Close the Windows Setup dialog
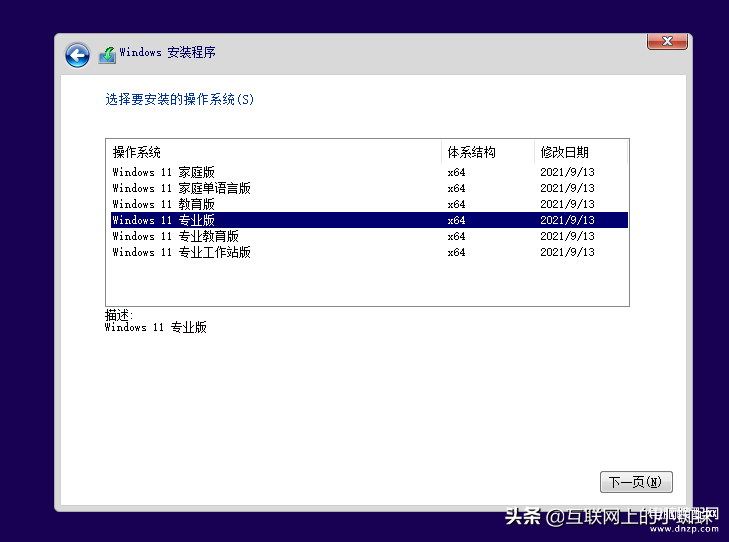Image resolution: width=729 pixels, height=542 pixels. pyautogui.click(x=667, y=41)
